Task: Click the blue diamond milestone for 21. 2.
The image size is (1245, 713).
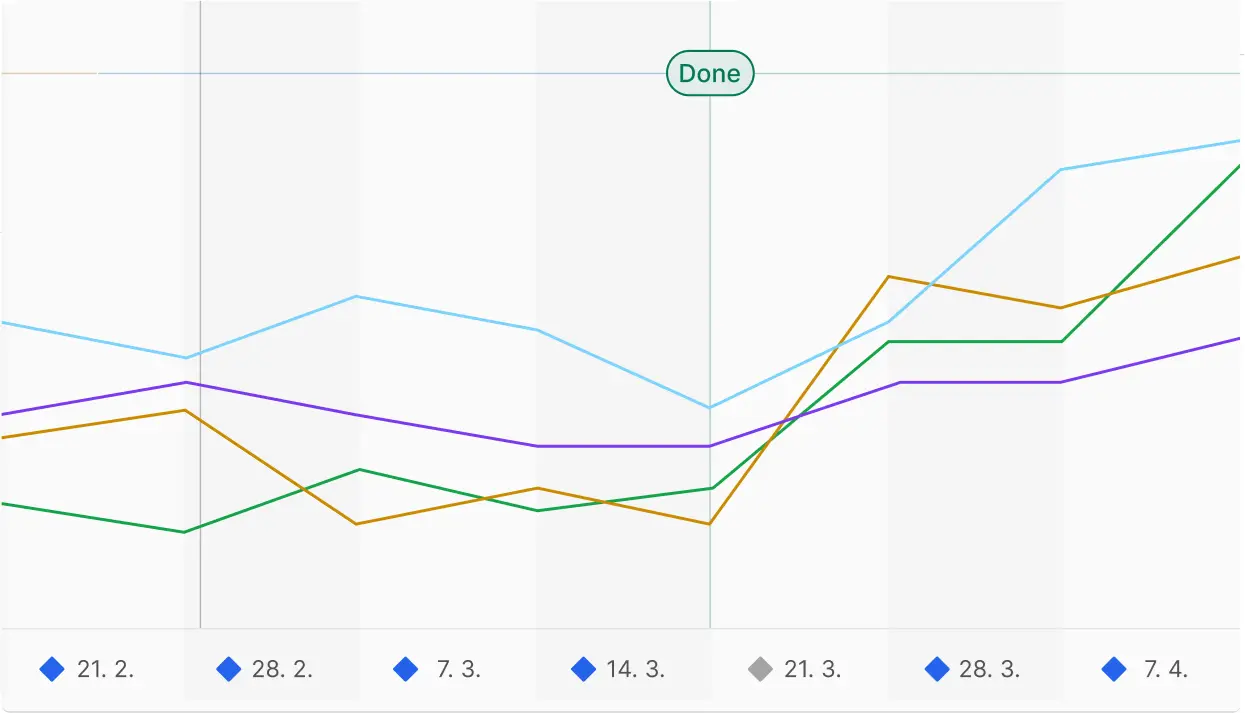Action: [x=52, y=669]
